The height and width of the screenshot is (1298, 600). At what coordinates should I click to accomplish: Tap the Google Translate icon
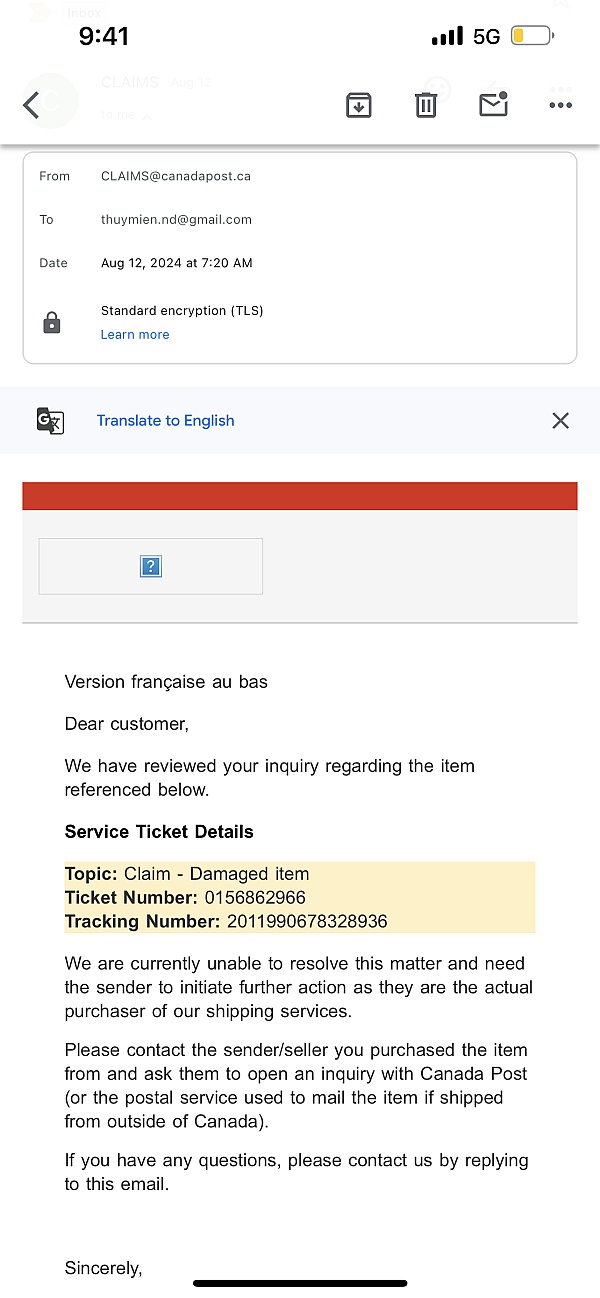(50, 421)
